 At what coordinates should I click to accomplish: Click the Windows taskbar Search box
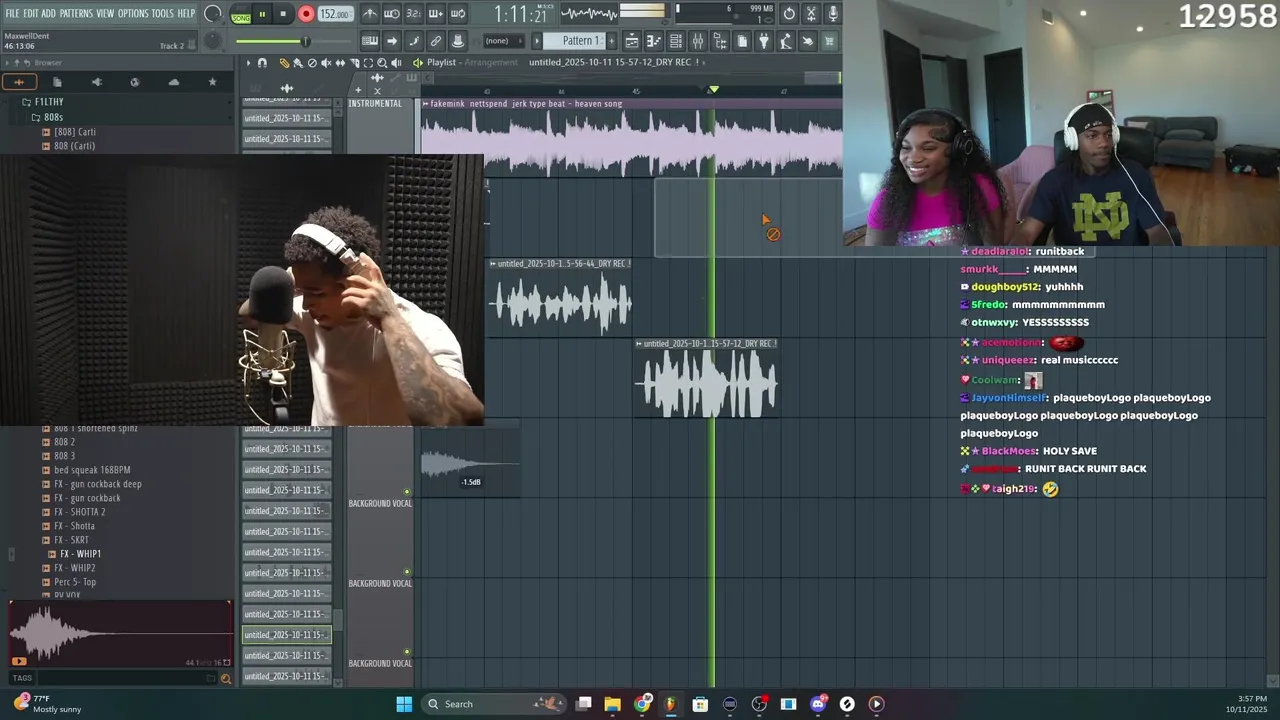[x=492, y=704]
